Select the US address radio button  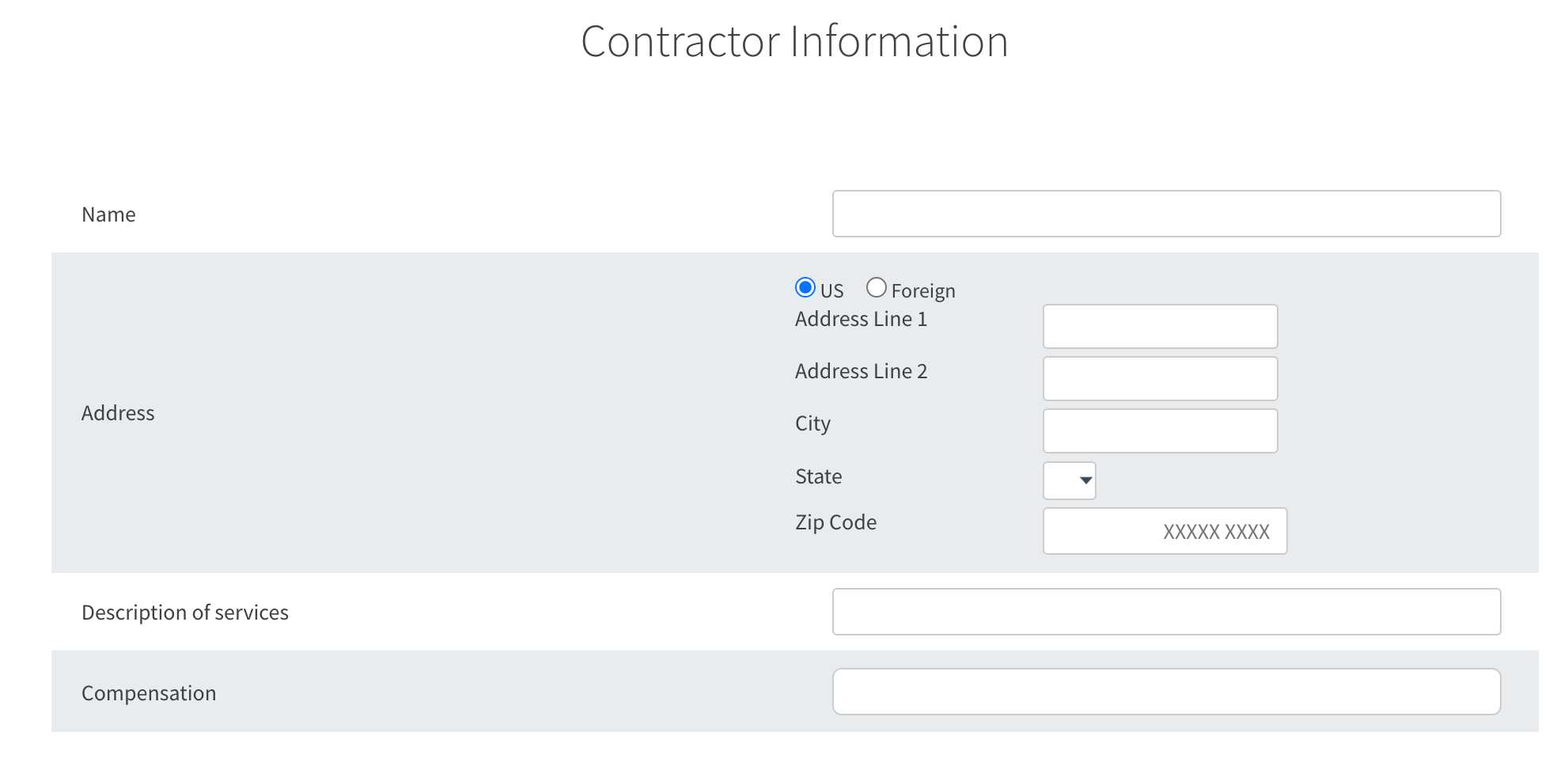[805, 288]
